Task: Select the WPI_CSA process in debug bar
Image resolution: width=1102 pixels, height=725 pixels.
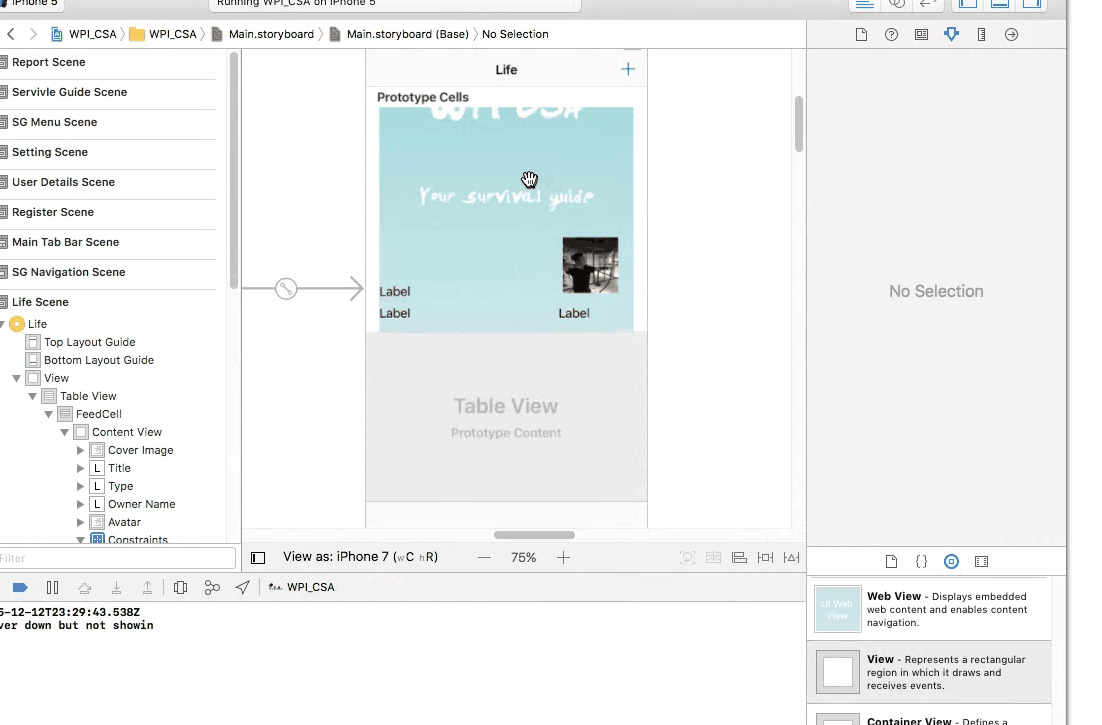Action: pyautogui.click(x=302, y=587)
